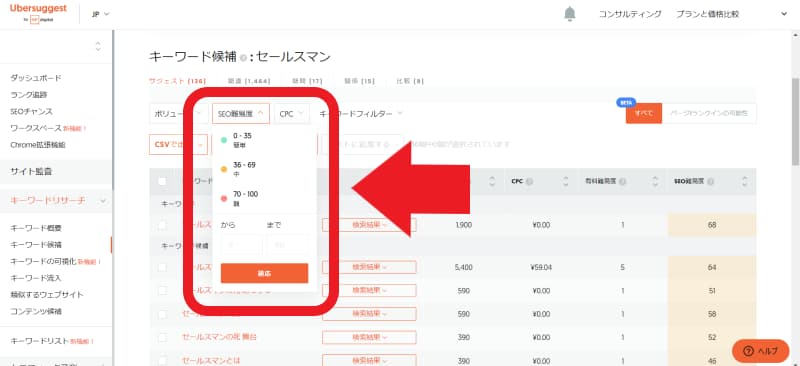The image size is (800, 366).
Task: Open the JP language dropdown
Action: tap(101, 14)
